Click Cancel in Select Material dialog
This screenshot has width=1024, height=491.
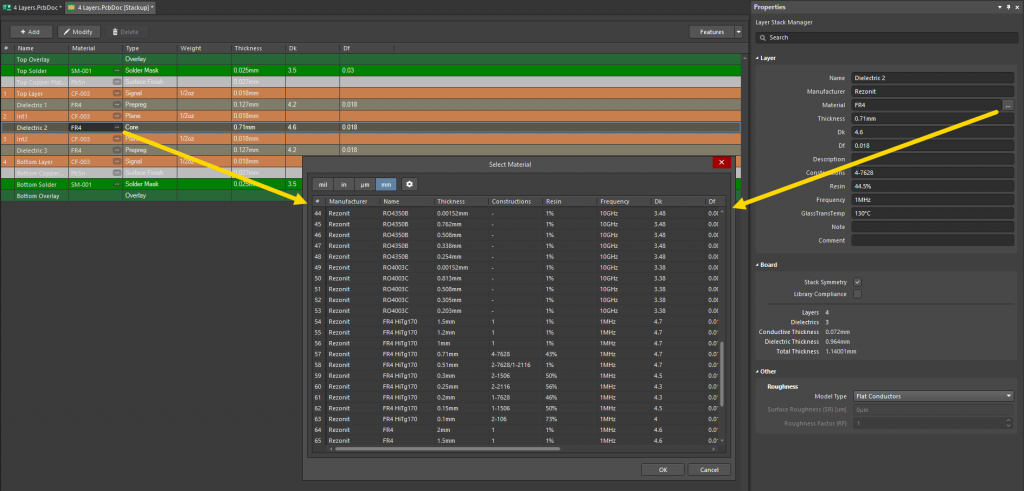[x=709, y=469]
